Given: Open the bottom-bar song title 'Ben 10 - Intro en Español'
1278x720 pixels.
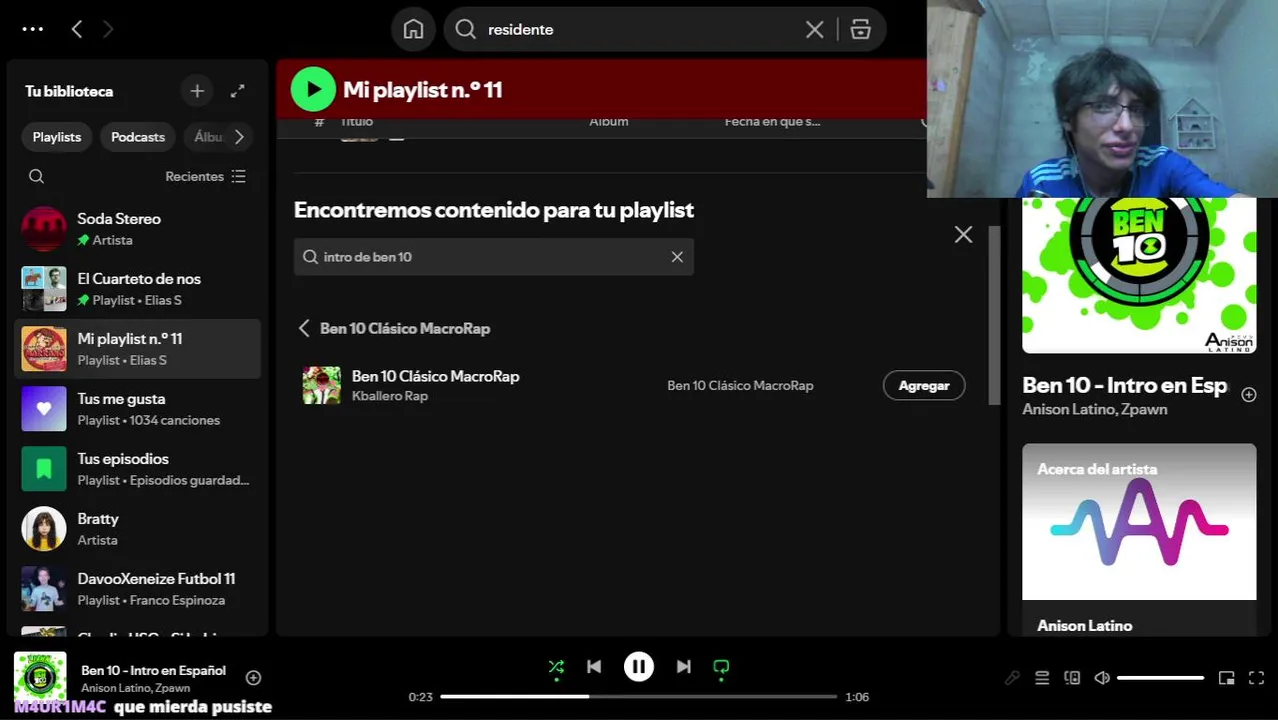Looking at the screenshot, I should pyautogui.click(x=153, y=670).
